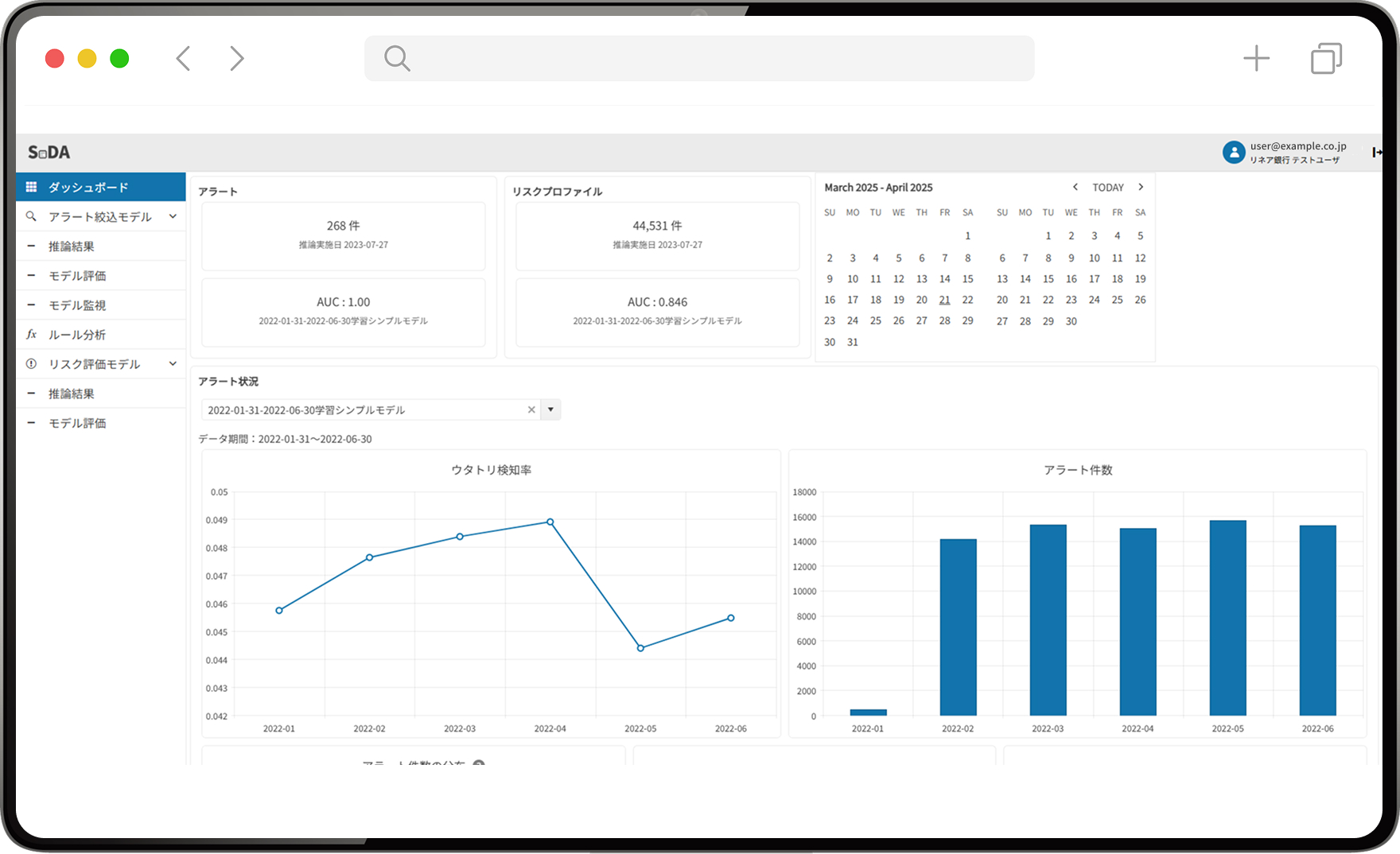Click the fx icon beside ルール分析
Viewport: 1400px width, 854px height.
click(x=31, y=334)
